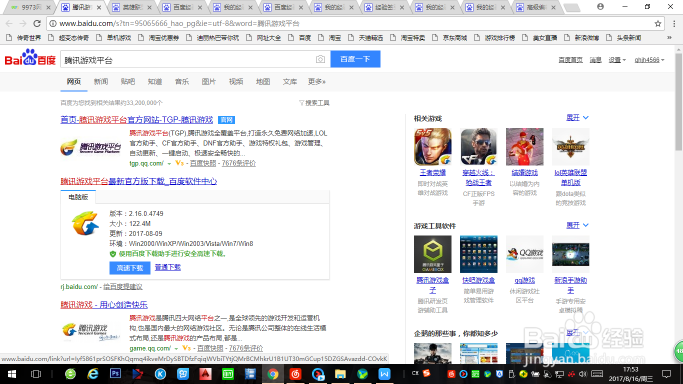Open the 网址大全 bookmark

tap(264, 38)
